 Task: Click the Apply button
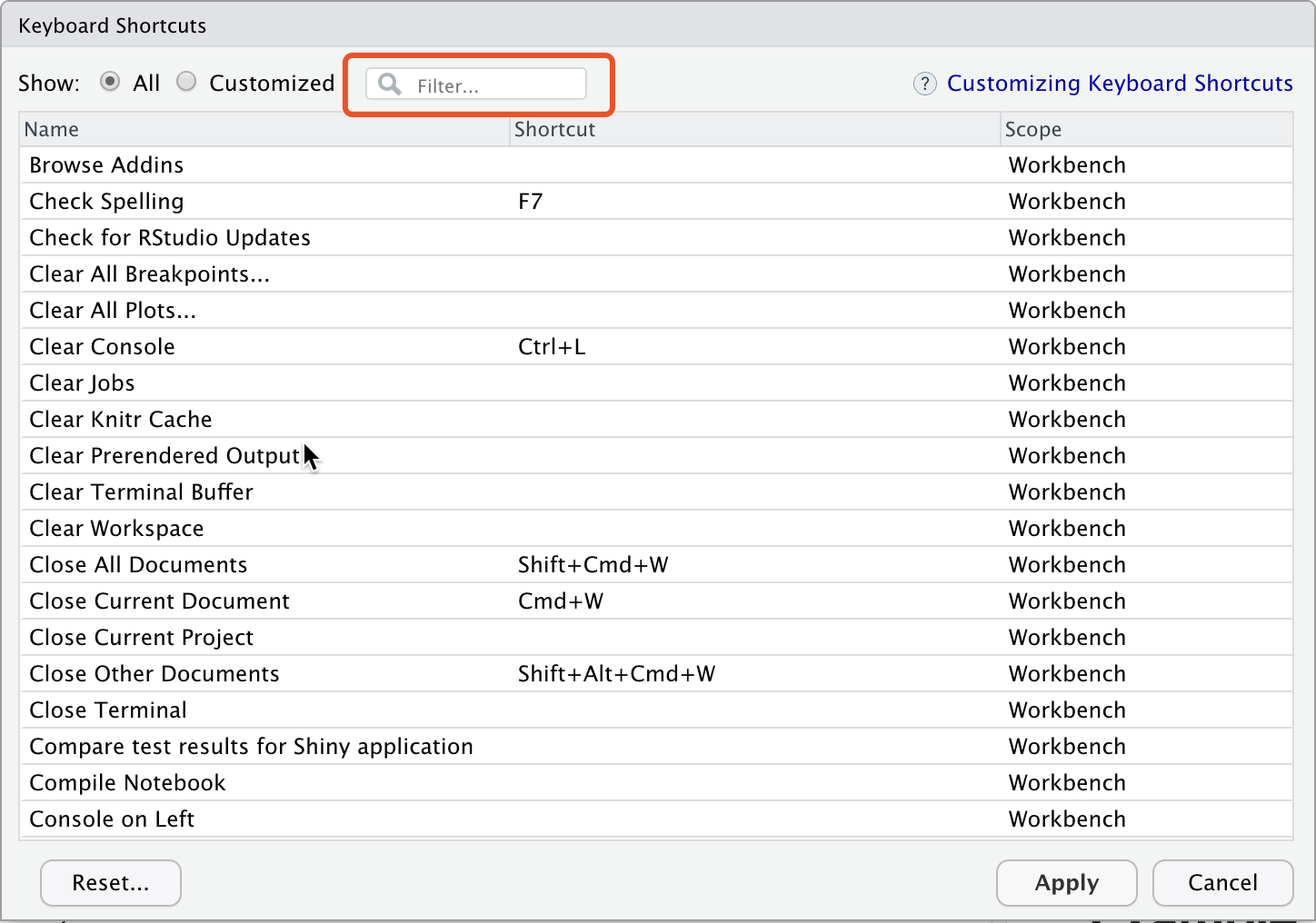tap(1066, 883)
